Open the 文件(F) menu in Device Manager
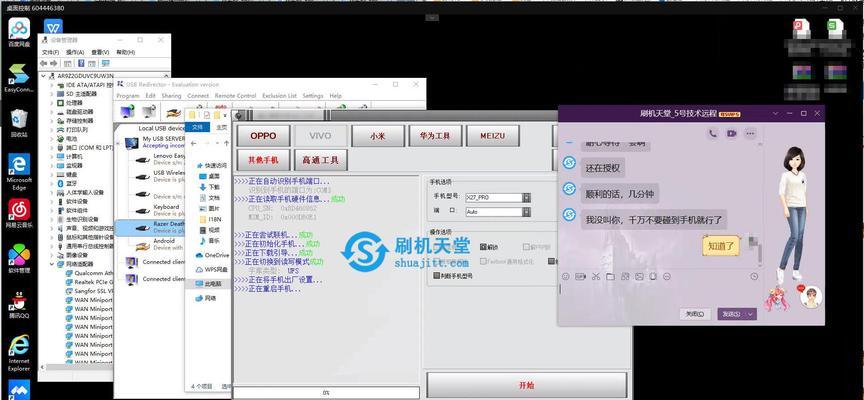The width and height of the screenshot is (864, 400). (x=51, y=52)
